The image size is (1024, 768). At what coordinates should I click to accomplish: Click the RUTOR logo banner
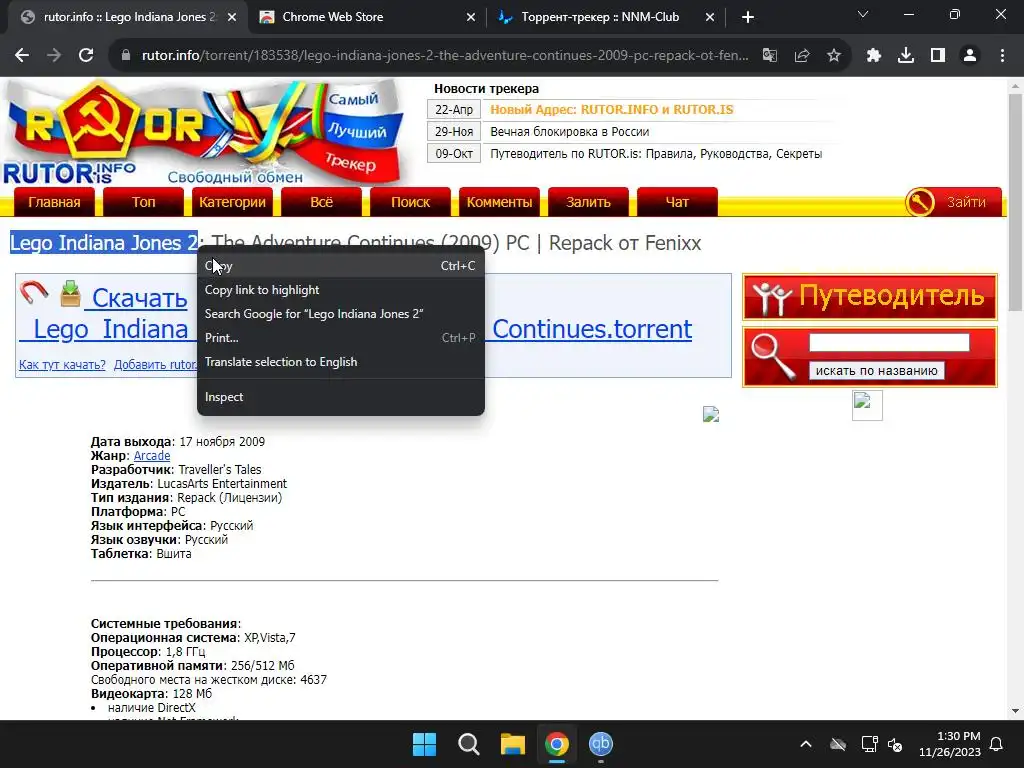tap(202, 133)
